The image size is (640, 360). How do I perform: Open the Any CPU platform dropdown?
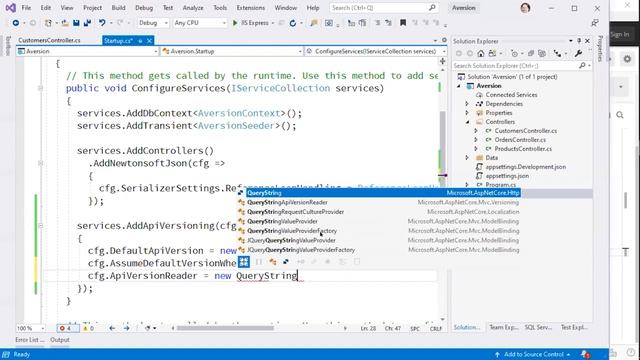click(x=200, y=23)
